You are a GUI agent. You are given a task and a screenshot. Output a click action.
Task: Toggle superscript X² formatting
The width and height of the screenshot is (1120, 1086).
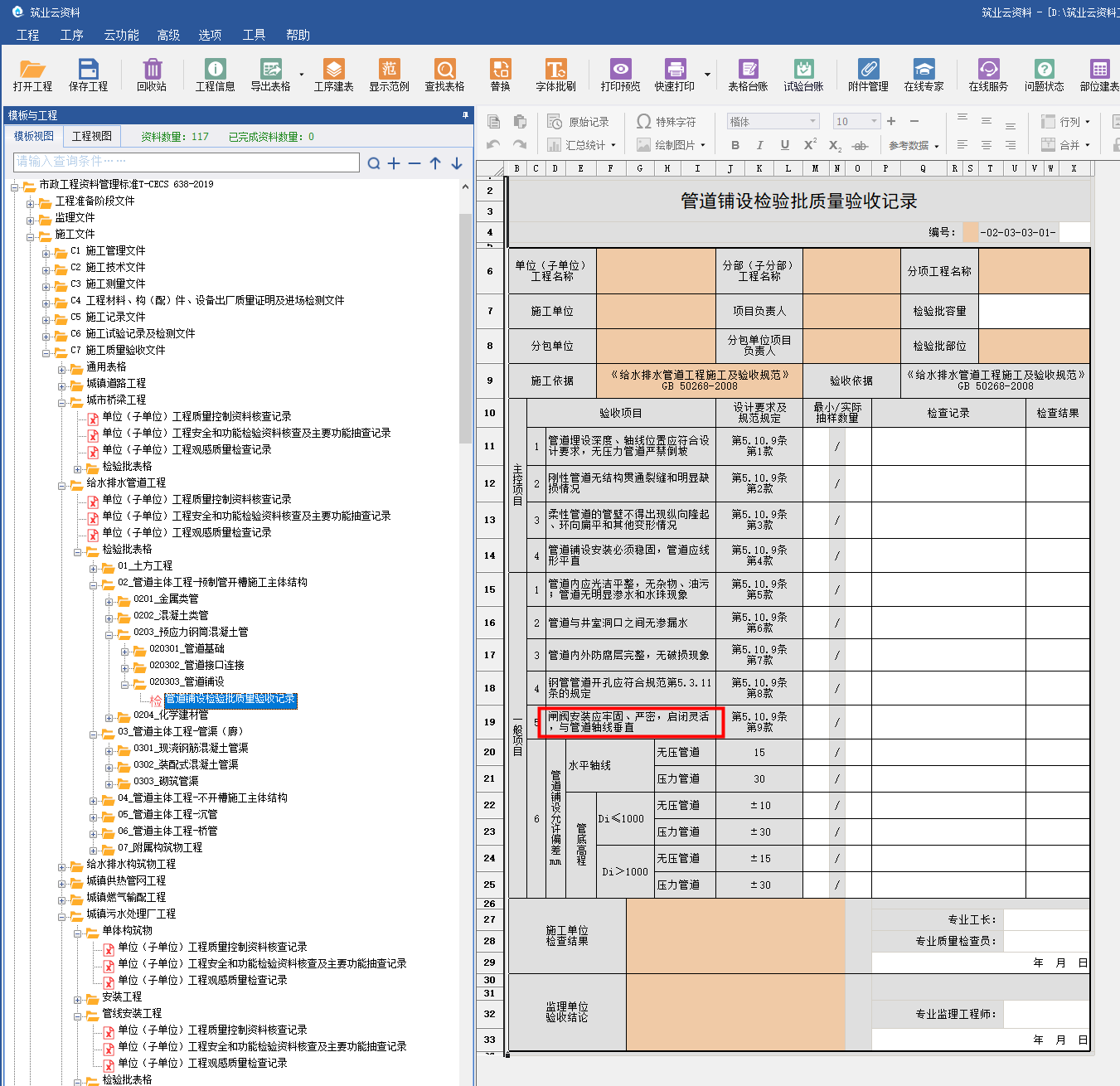click(x=810, y=145)
